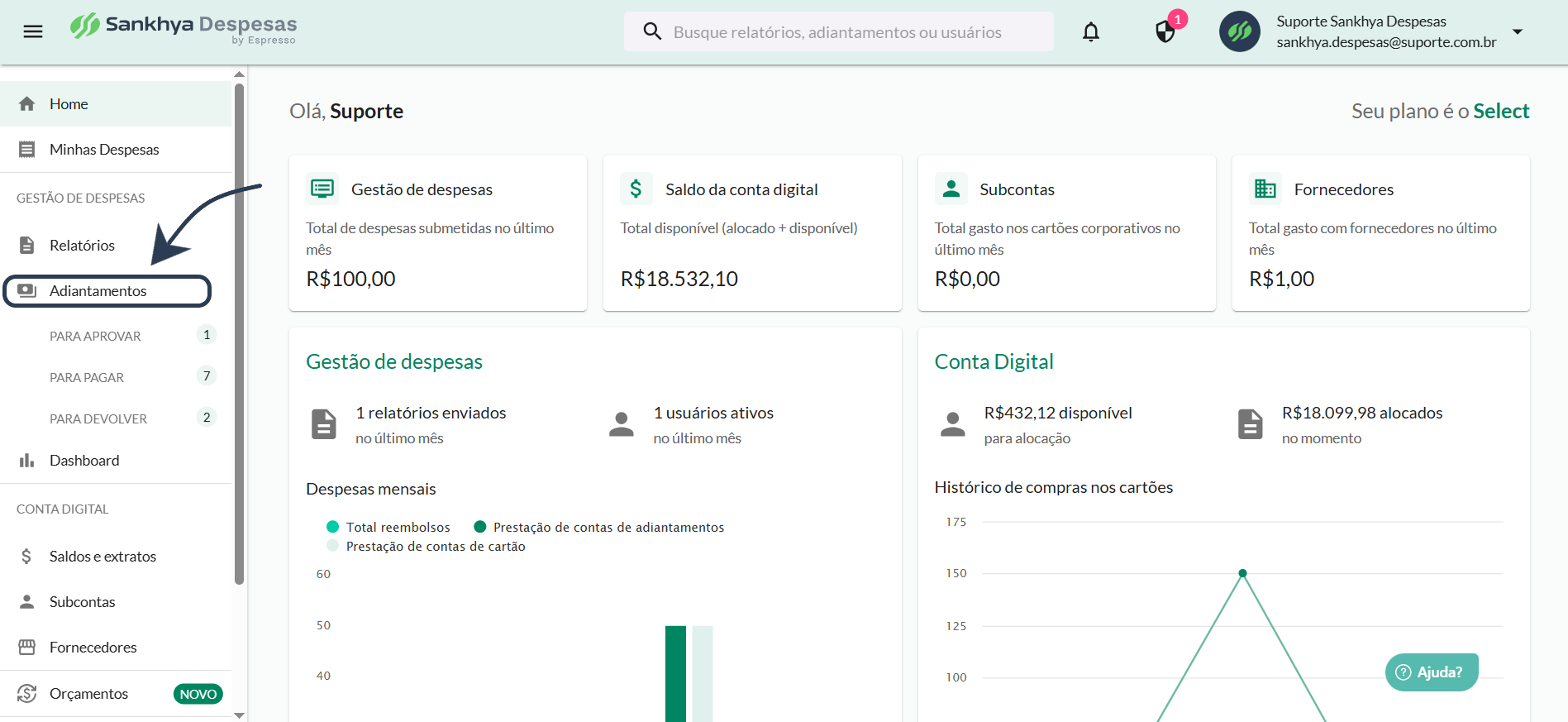Image resolution: width=1568 pixels, height=722 pixels.
Task: Search reports, advances or users field
Action: 839,31
